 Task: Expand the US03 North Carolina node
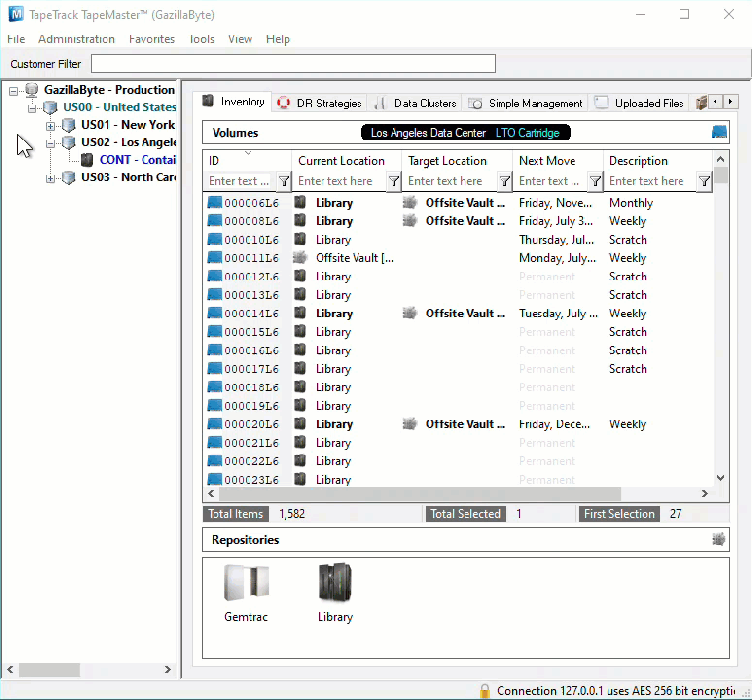point(50,179)
